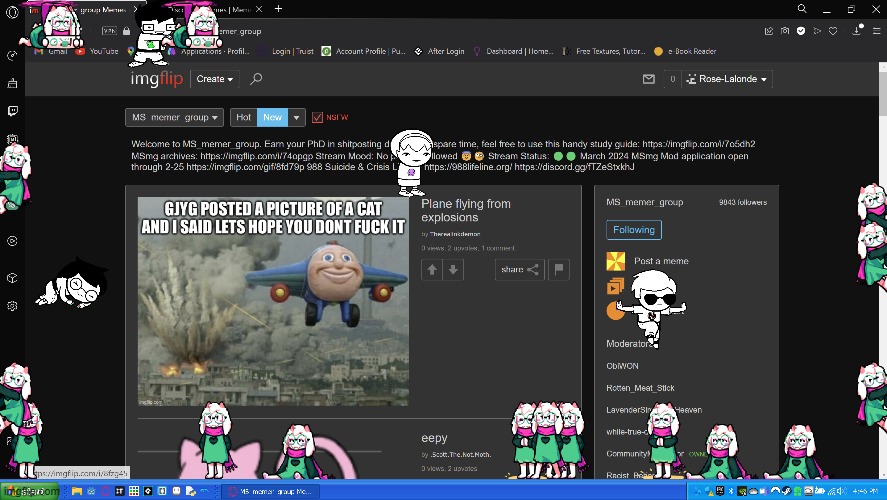
Task: Open the imgflip search magnifier
Action: pyautogui.click(x=256, y=79)
